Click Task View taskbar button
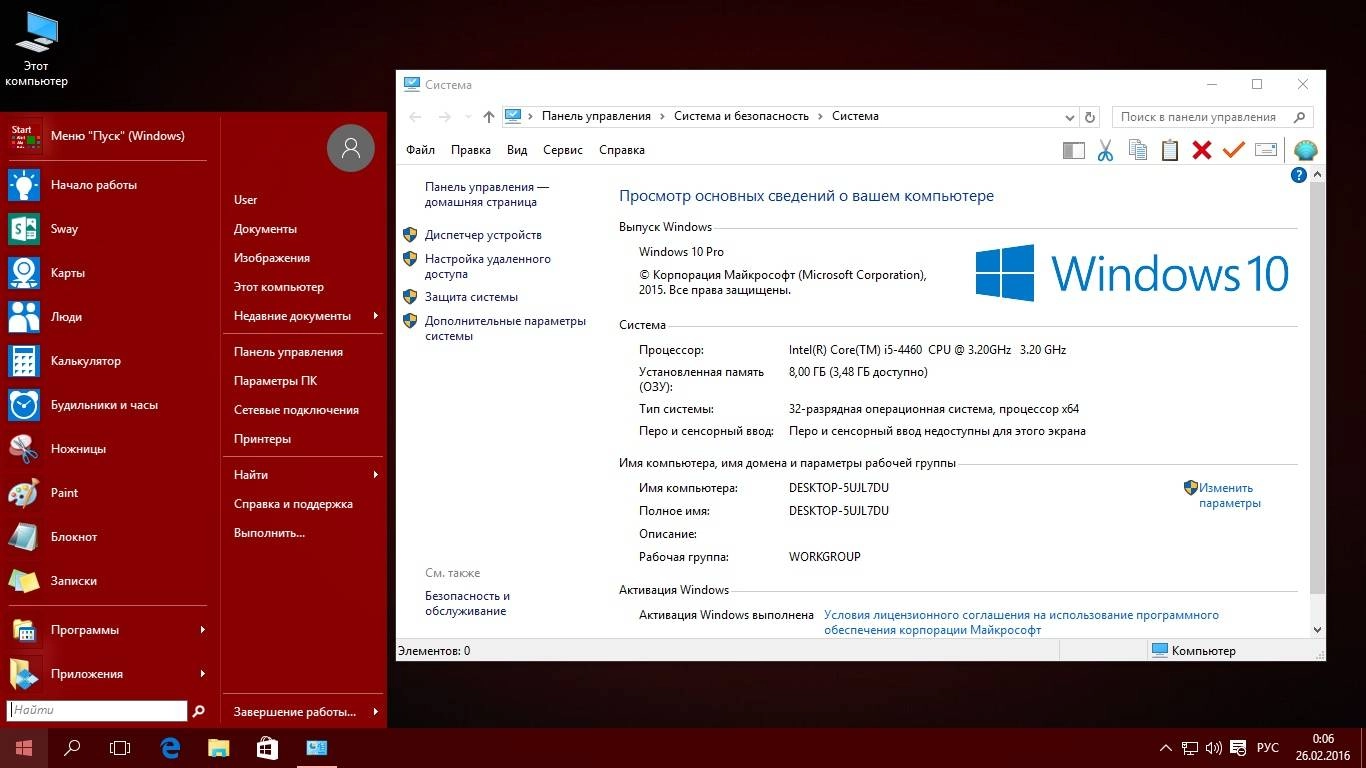 [x=120, y=748]
